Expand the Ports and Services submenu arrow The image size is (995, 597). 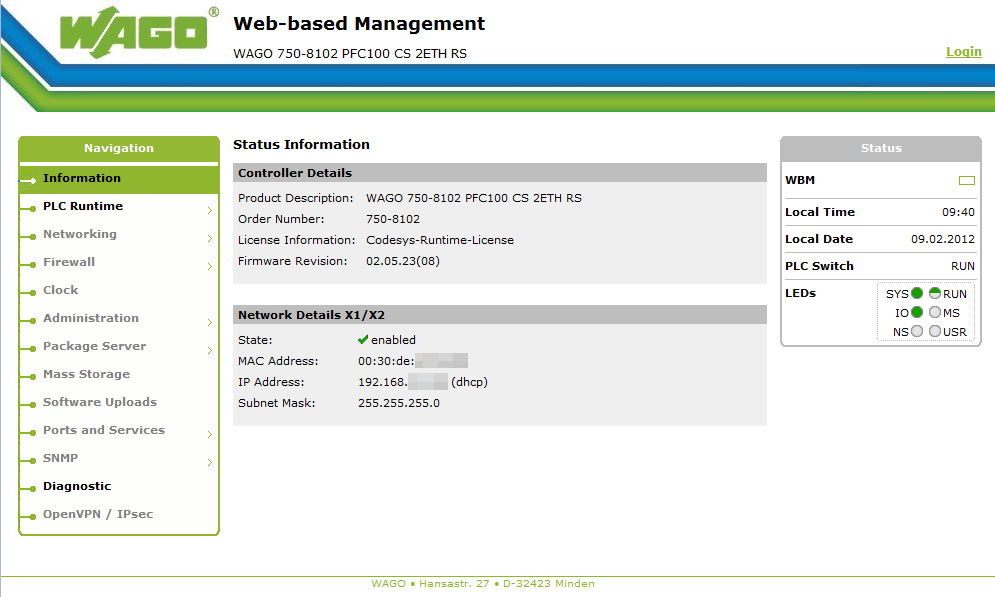coord(209,435)
